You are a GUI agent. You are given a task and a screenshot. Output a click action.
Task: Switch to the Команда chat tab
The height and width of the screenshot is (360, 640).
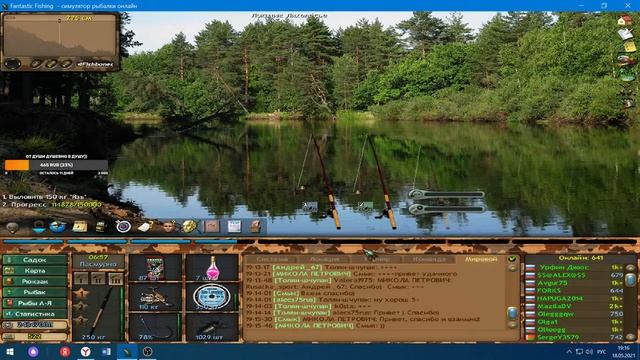coord(429,259)
